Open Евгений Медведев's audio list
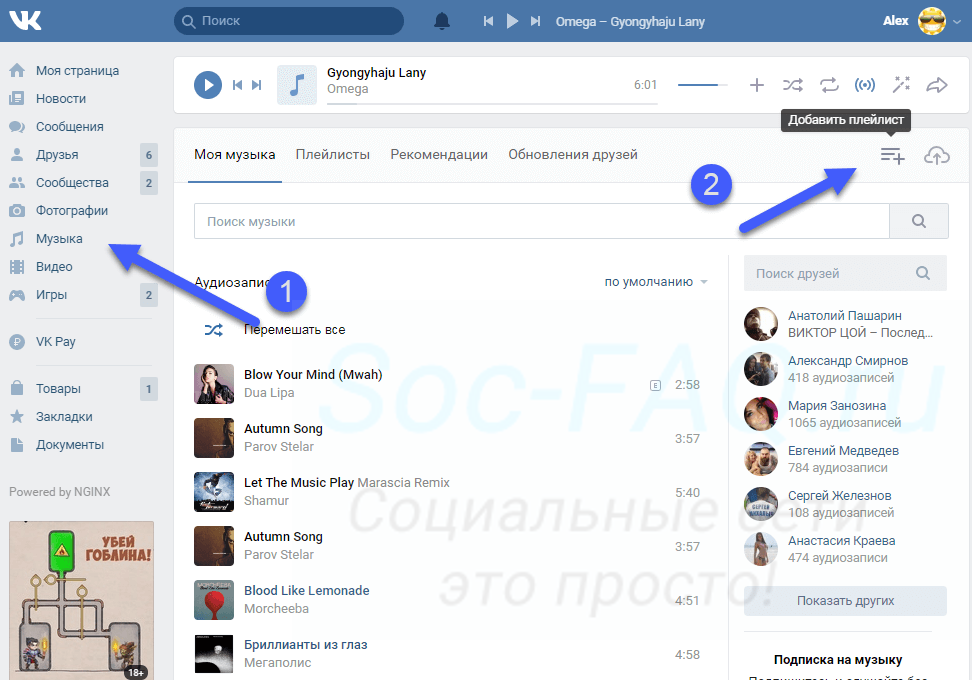Viewport: 972px width, 680px height. tap(845, 459)
